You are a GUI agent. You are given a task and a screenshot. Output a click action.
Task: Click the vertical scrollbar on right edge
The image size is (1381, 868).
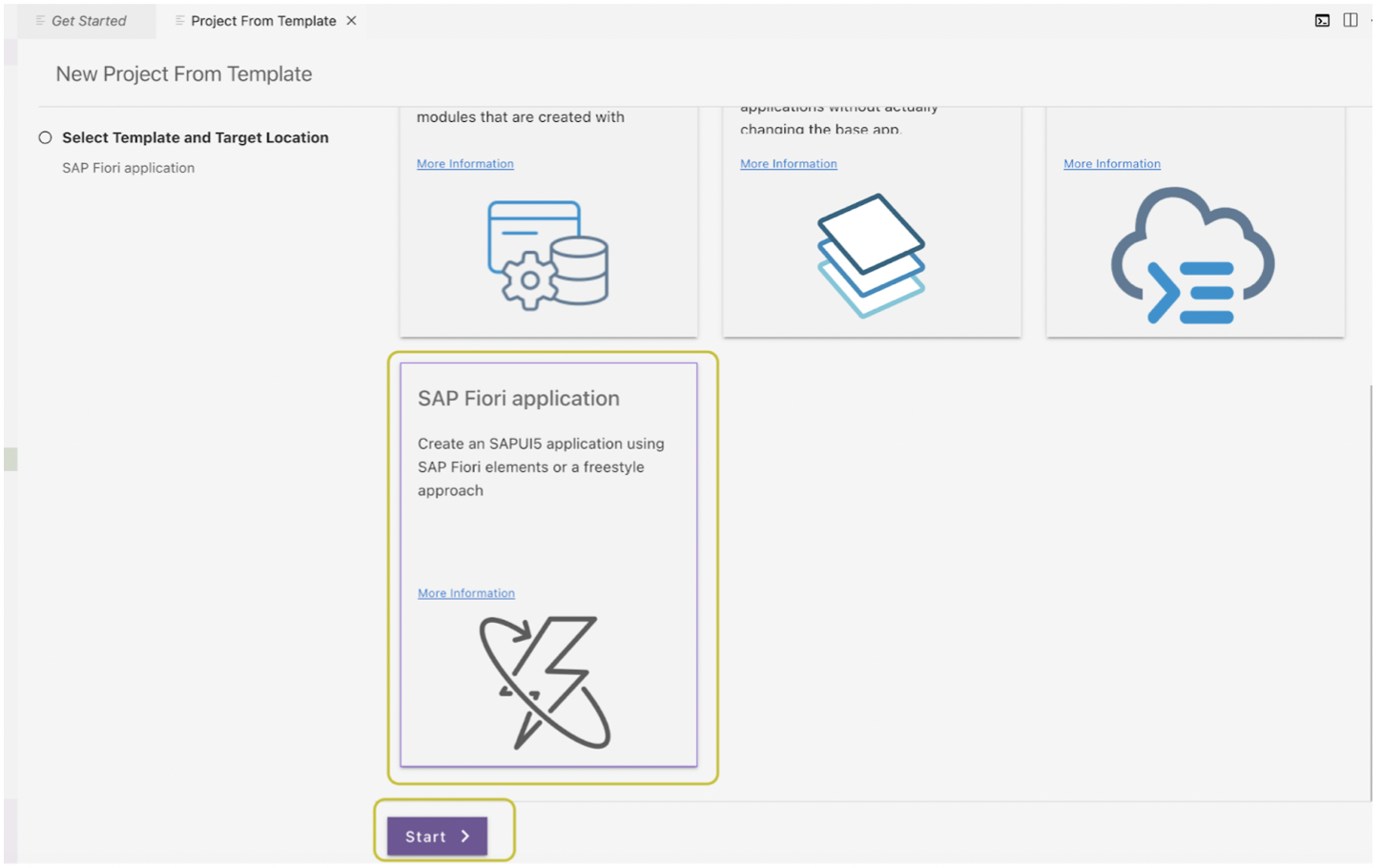click(1371, 591)
